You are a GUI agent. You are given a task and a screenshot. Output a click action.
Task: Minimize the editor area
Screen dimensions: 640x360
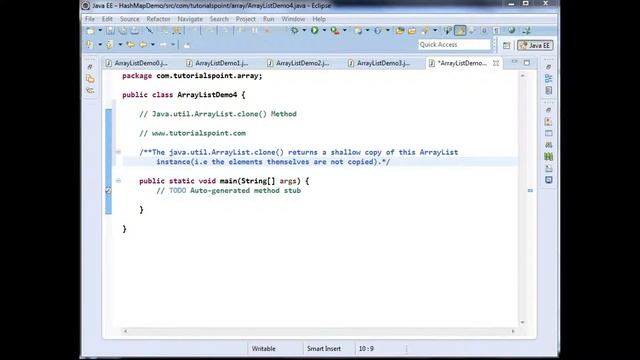tap(515, 62)
